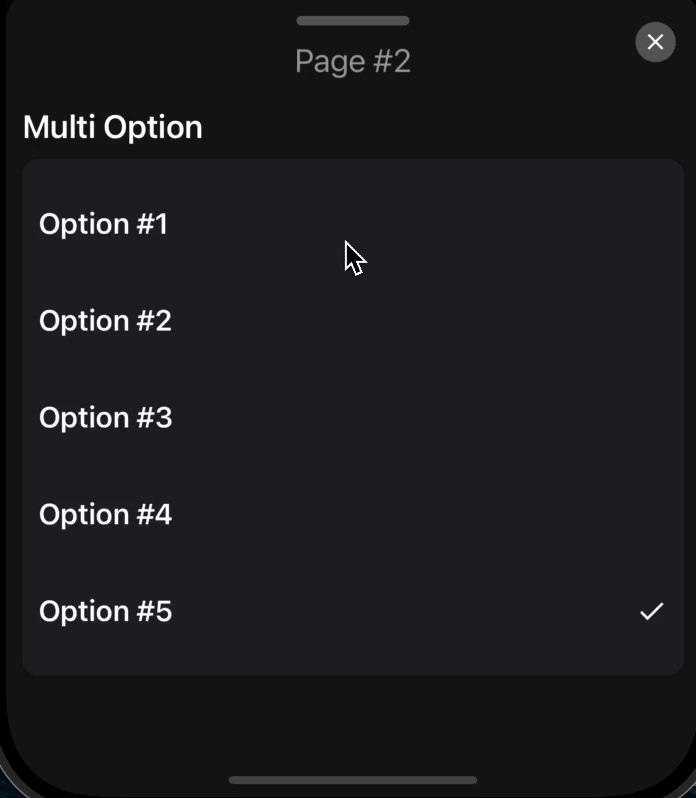Toggle Option #3 on
Viewport: 696px width, 798px height.
(352, 418)
